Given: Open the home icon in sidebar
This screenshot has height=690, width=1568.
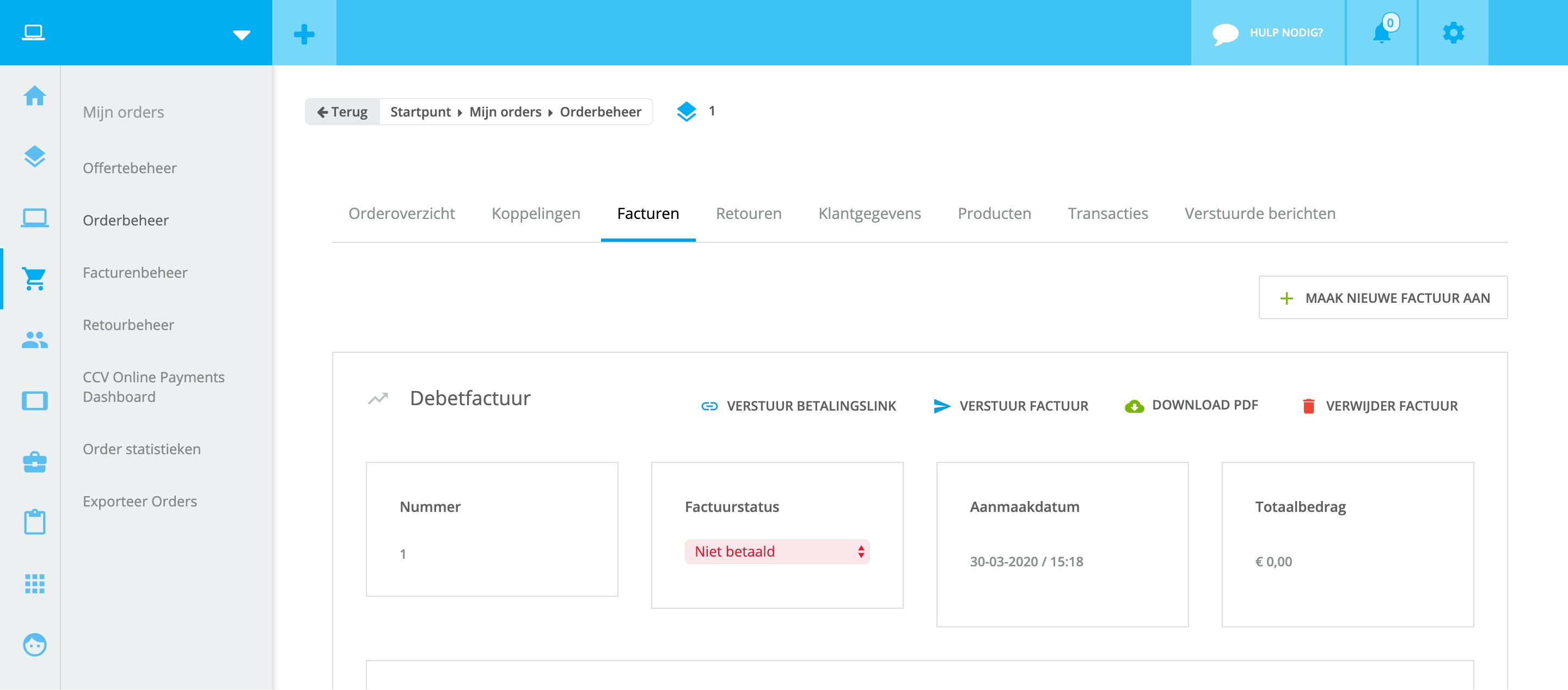Looking at the screenshot, I should click(x=35, y=96).
